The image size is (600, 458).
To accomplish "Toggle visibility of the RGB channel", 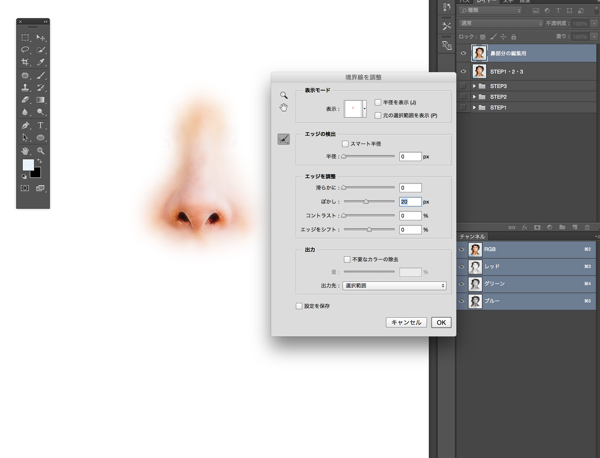I will 462,249.
